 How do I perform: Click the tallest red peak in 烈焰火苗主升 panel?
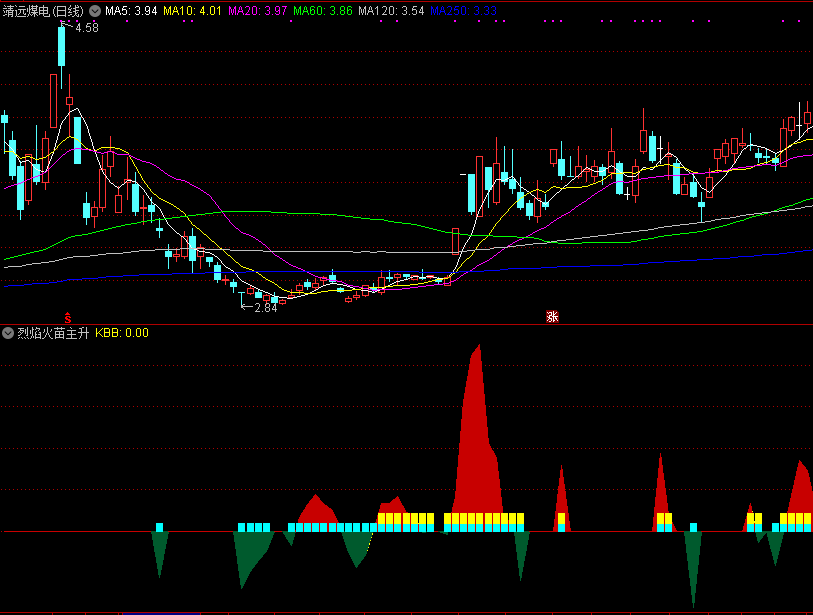(479, 436)
